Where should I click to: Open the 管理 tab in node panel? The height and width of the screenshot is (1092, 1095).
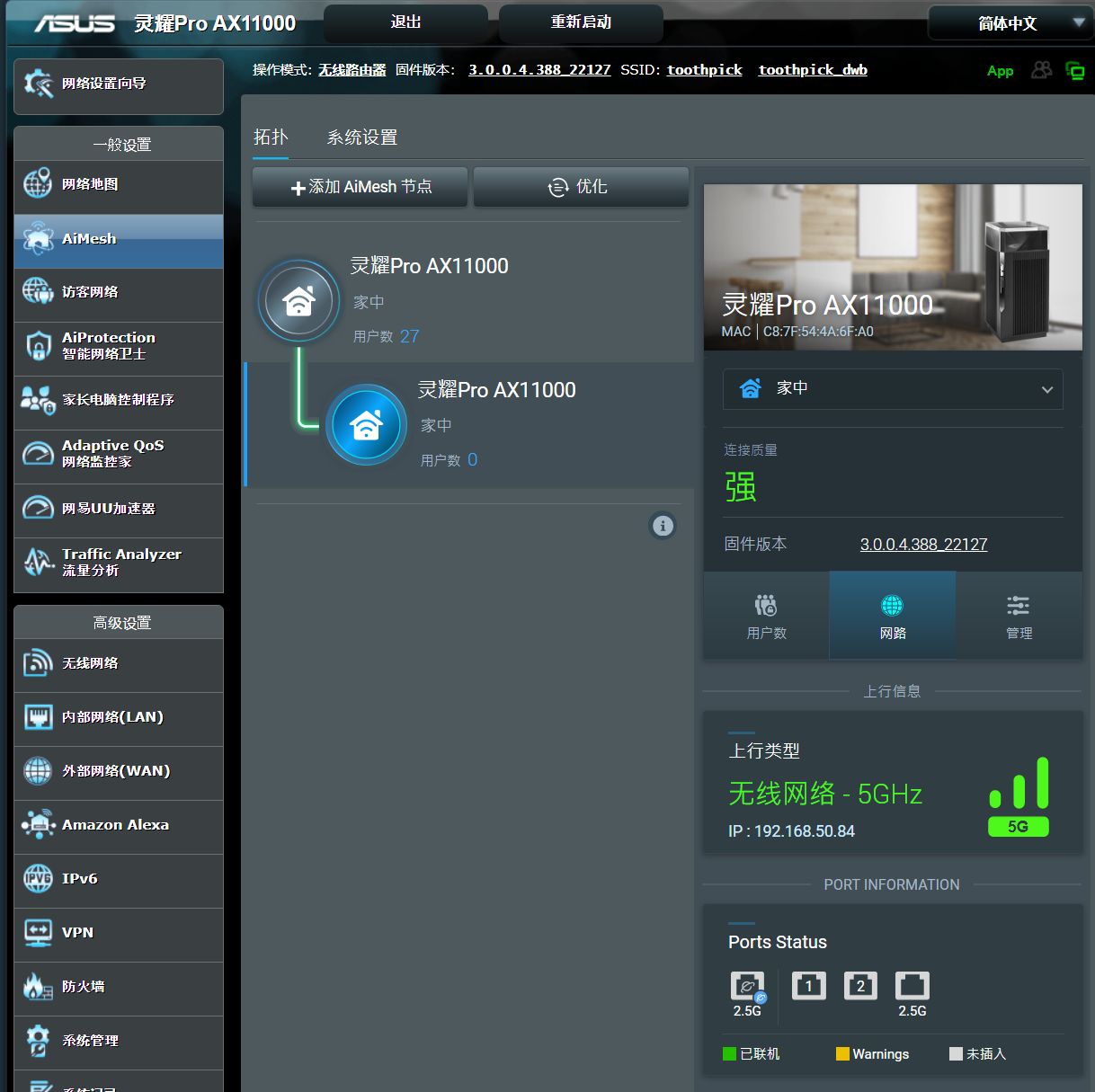pos(1019,616)
